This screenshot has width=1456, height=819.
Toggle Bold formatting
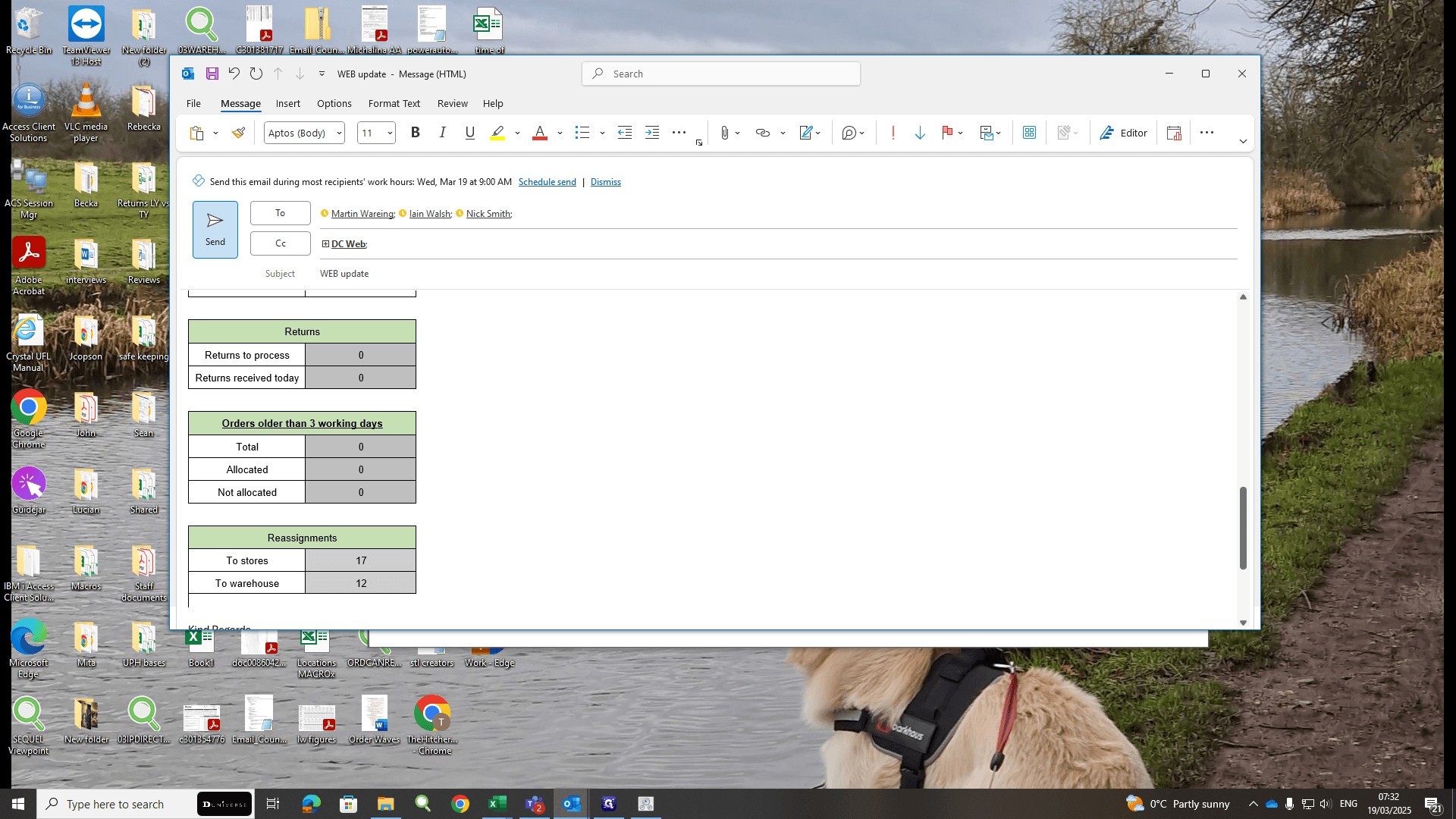[x=416, y=133]
